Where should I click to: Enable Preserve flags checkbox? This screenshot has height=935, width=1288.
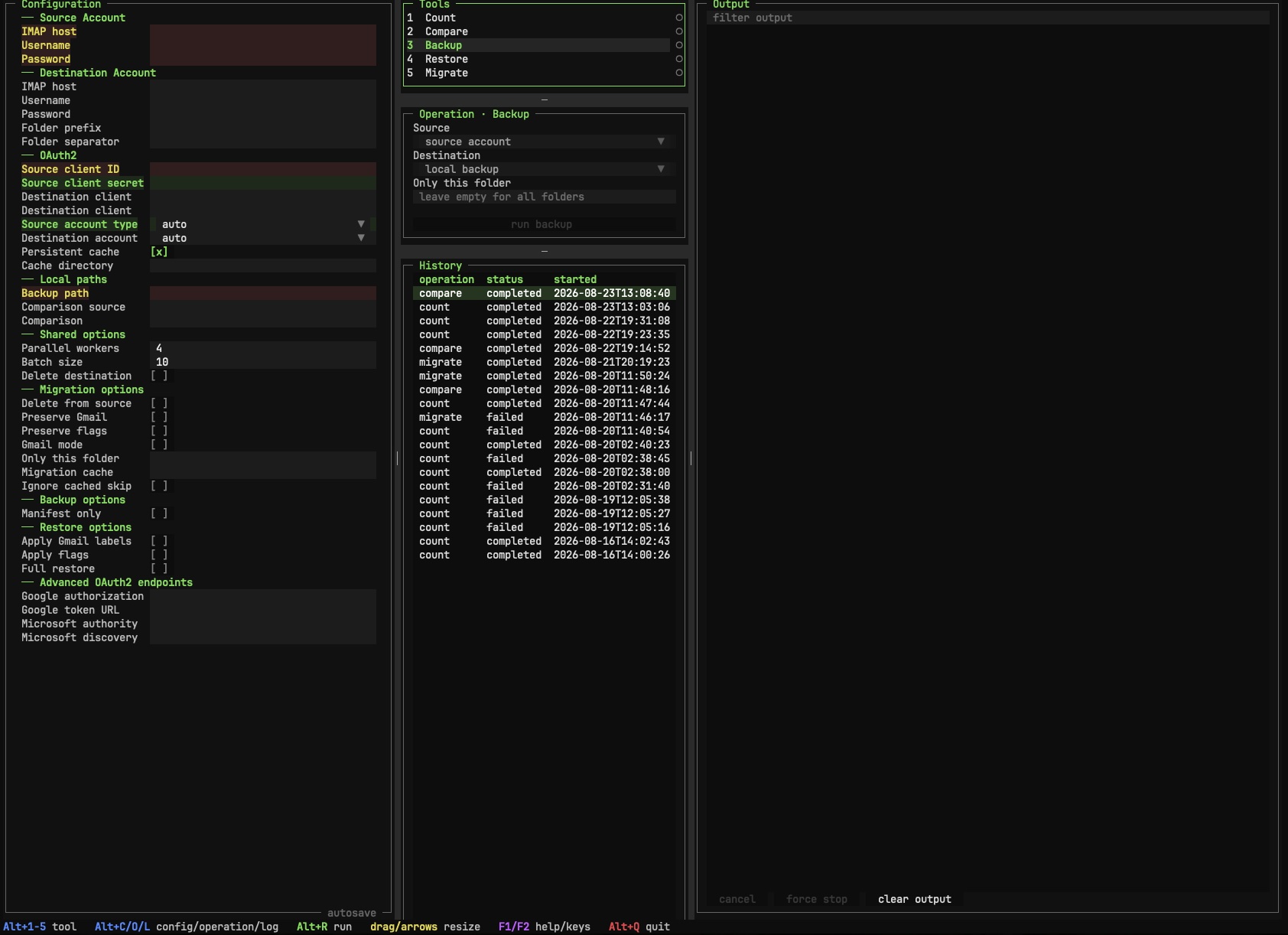159,431
